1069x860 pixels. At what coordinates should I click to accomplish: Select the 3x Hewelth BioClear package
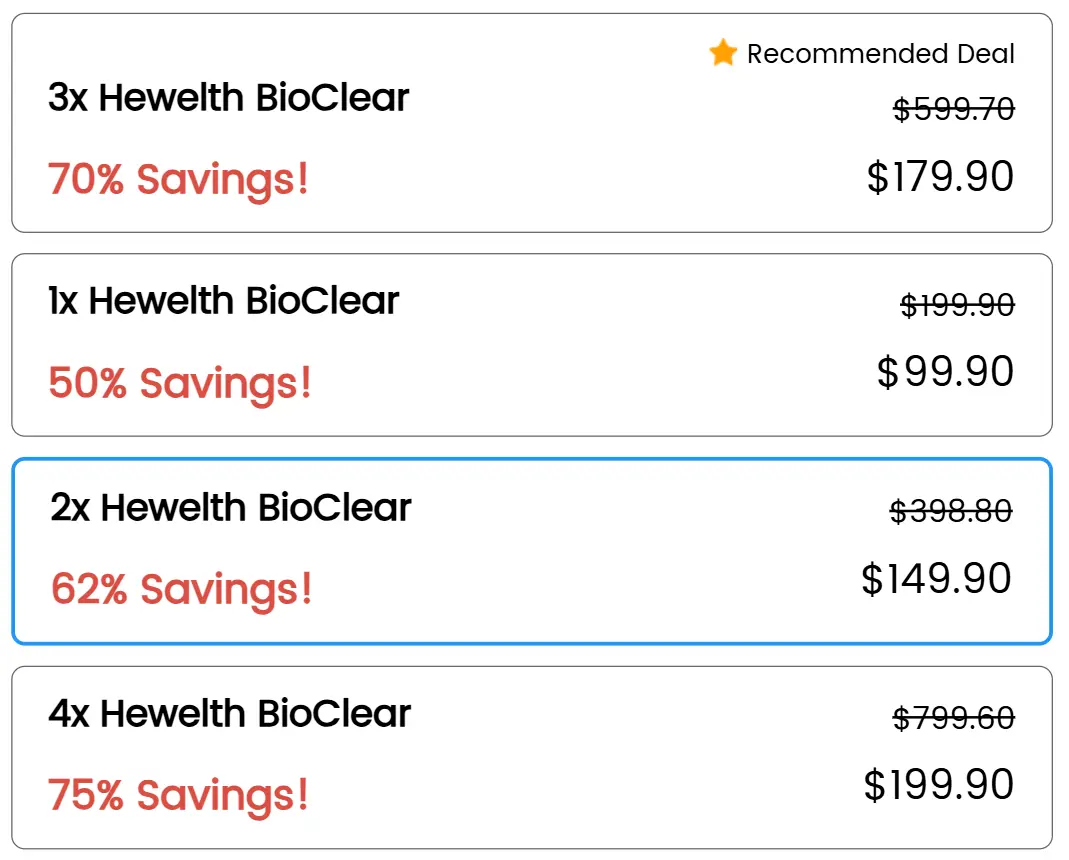coord(532,123)
